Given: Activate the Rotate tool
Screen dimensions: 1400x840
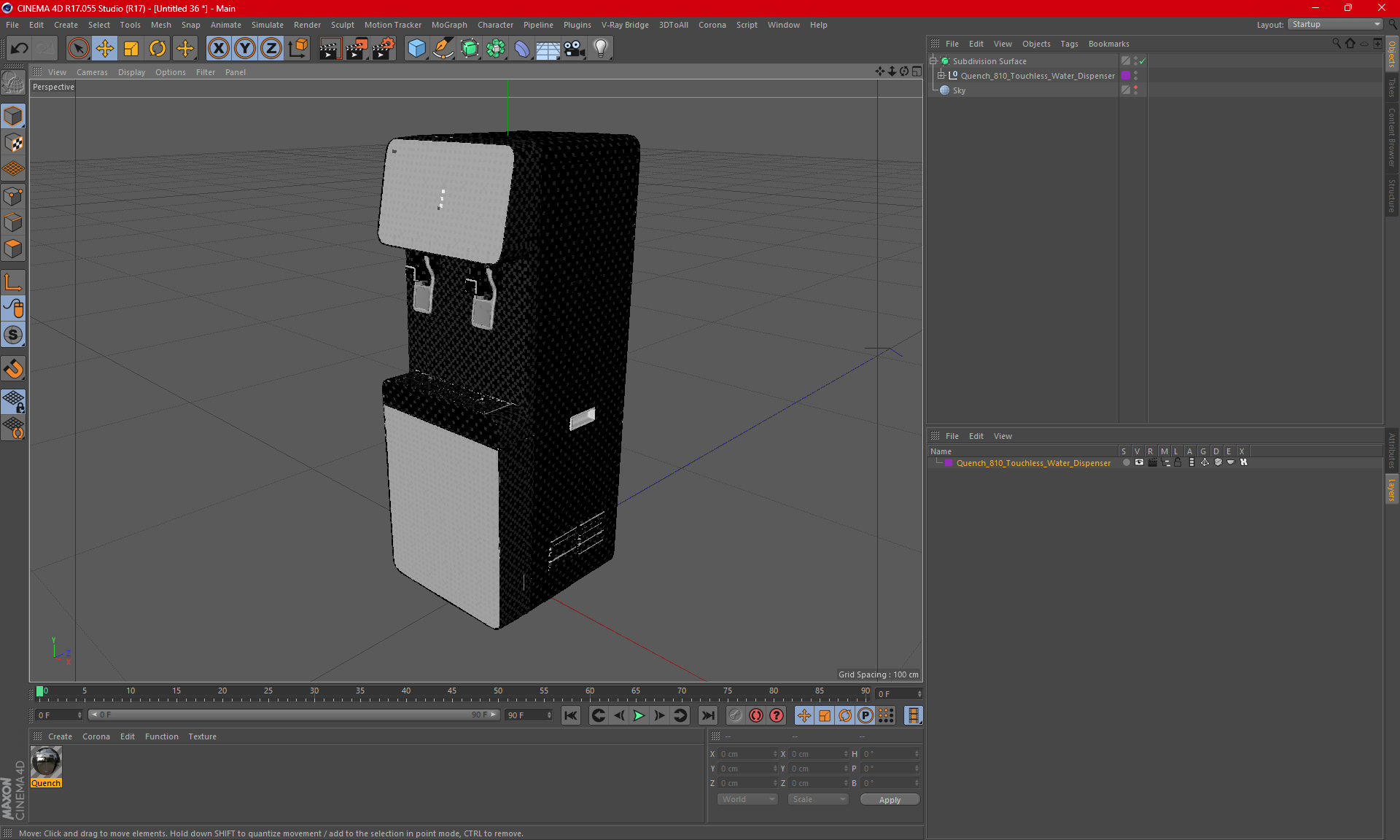Looking at the screenshot, I should click(157, 48).
